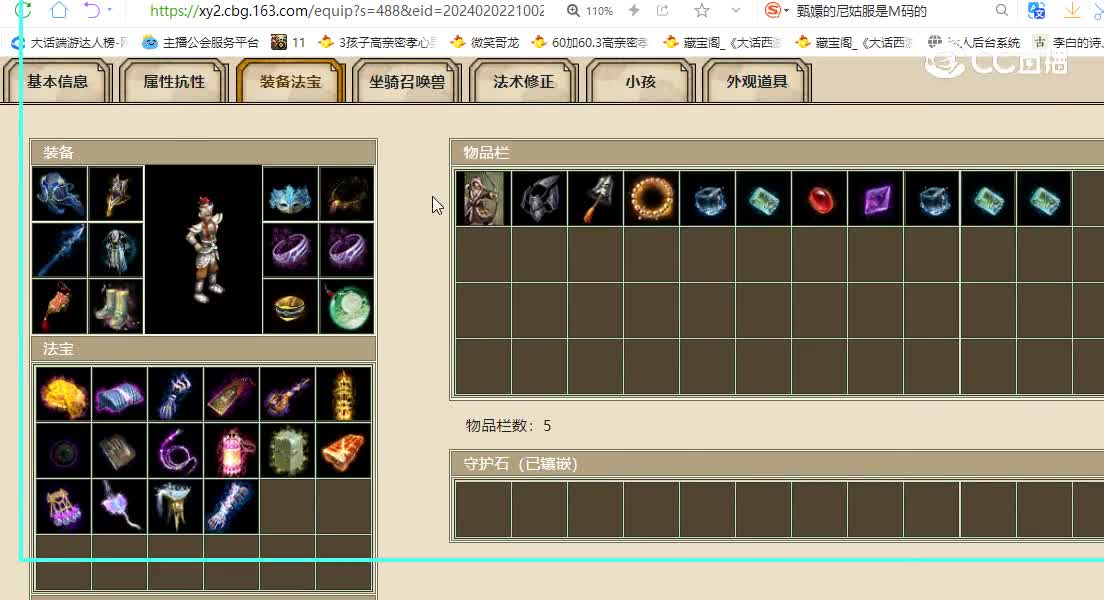
Task: Click the 110% zoom indicator
Action: coord(590,11)
